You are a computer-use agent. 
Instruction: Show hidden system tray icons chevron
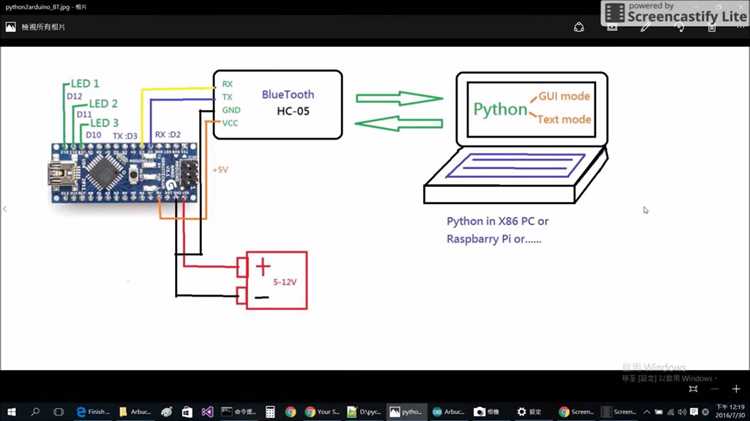647,412
